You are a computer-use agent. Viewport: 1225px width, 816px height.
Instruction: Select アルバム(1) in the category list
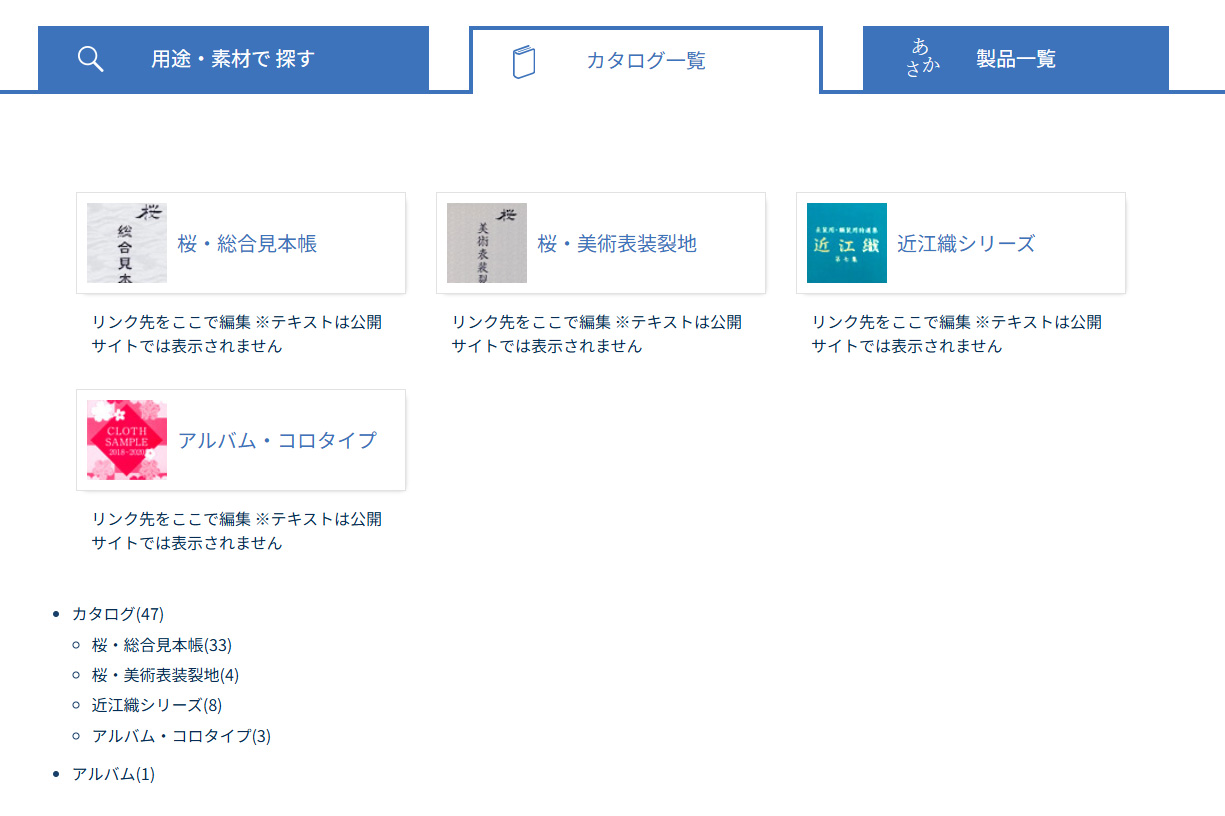pyautogui.click(x=113, y=773)
